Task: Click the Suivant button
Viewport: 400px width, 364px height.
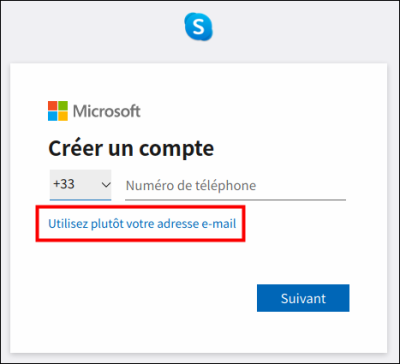Action: point(303,298)
